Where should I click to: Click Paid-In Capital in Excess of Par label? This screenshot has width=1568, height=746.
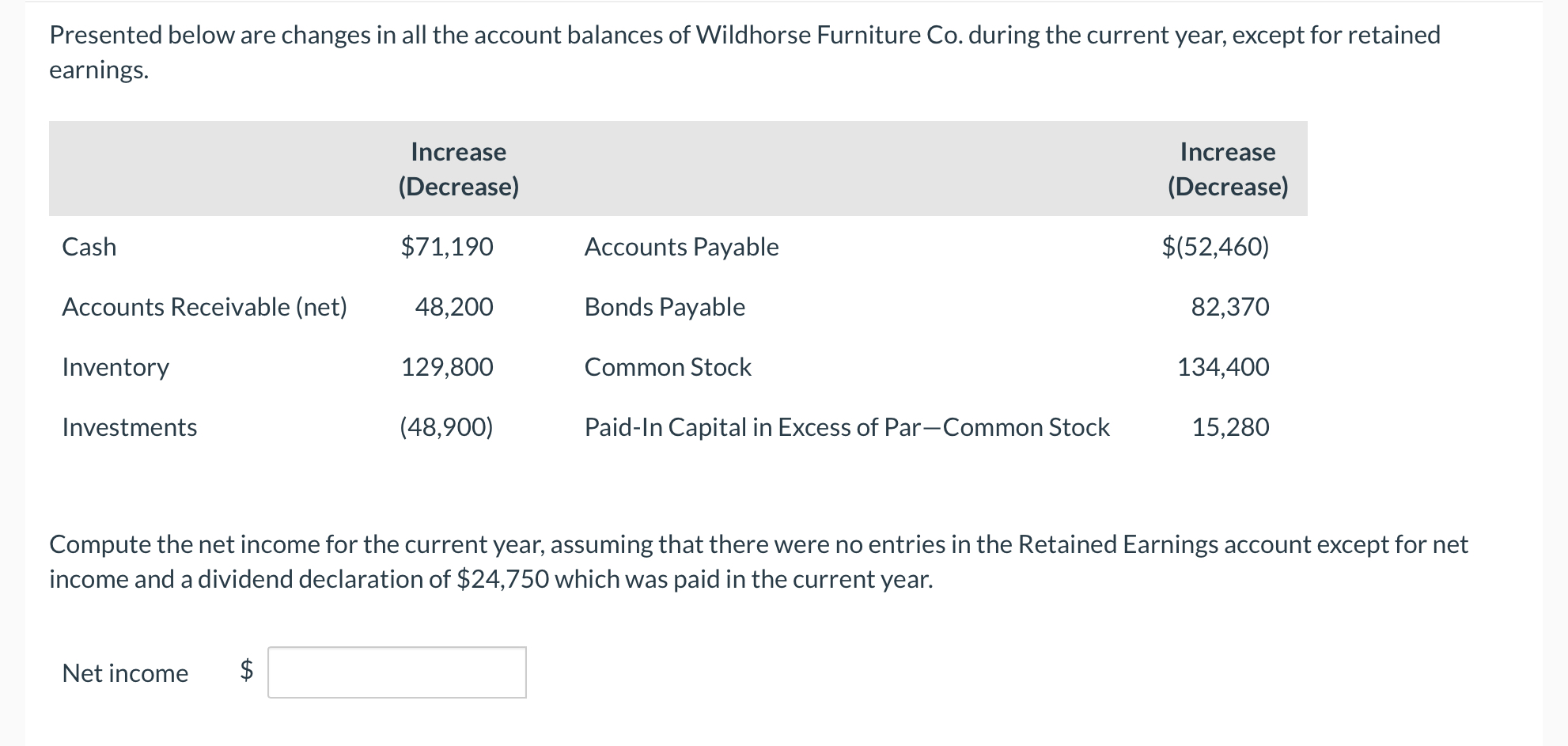(x=846, y=427)
